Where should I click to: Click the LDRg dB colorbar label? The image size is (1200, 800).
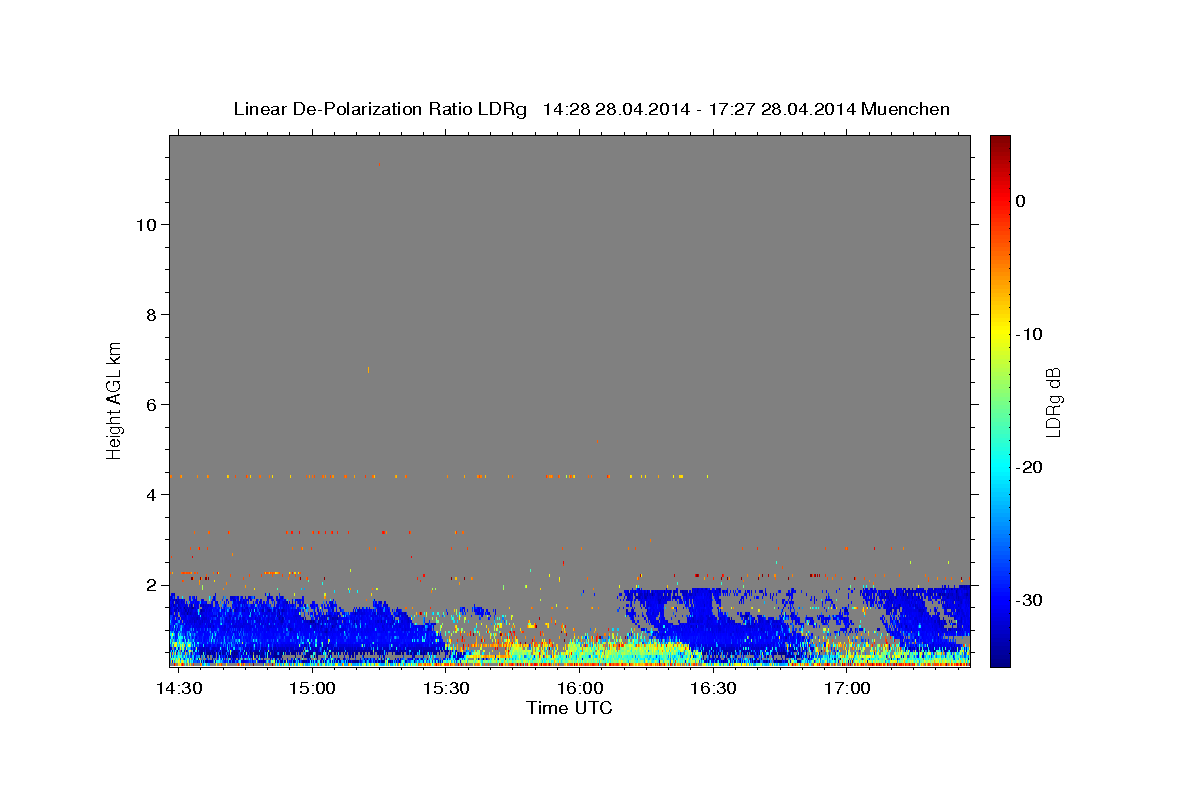click(1053, 402)
